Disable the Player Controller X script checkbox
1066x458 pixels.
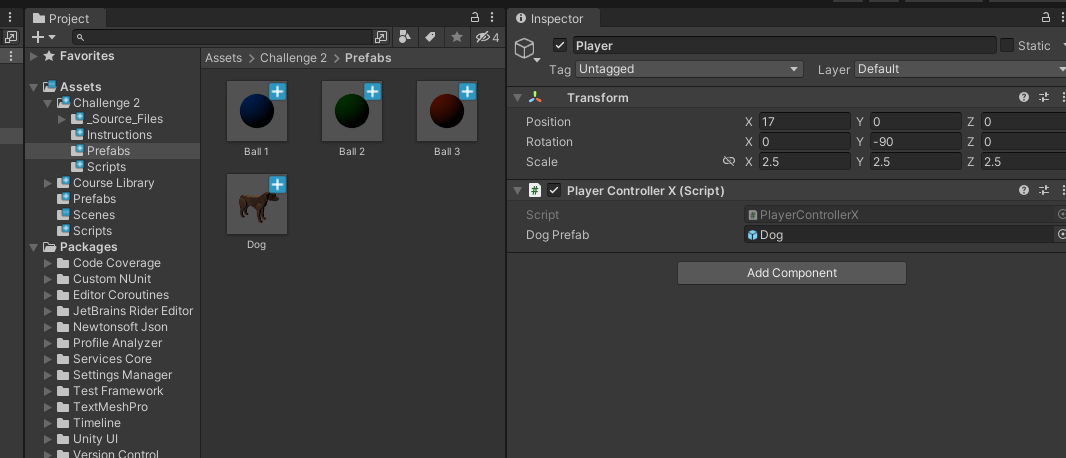(x=554, y=191)
